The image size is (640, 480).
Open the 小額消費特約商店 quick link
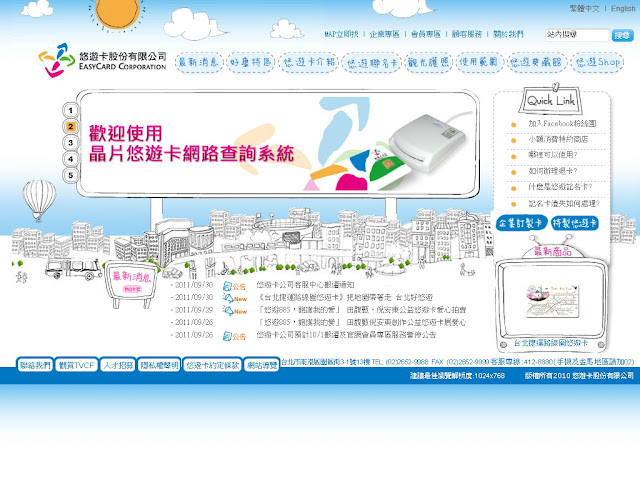(x=558, y=140)
